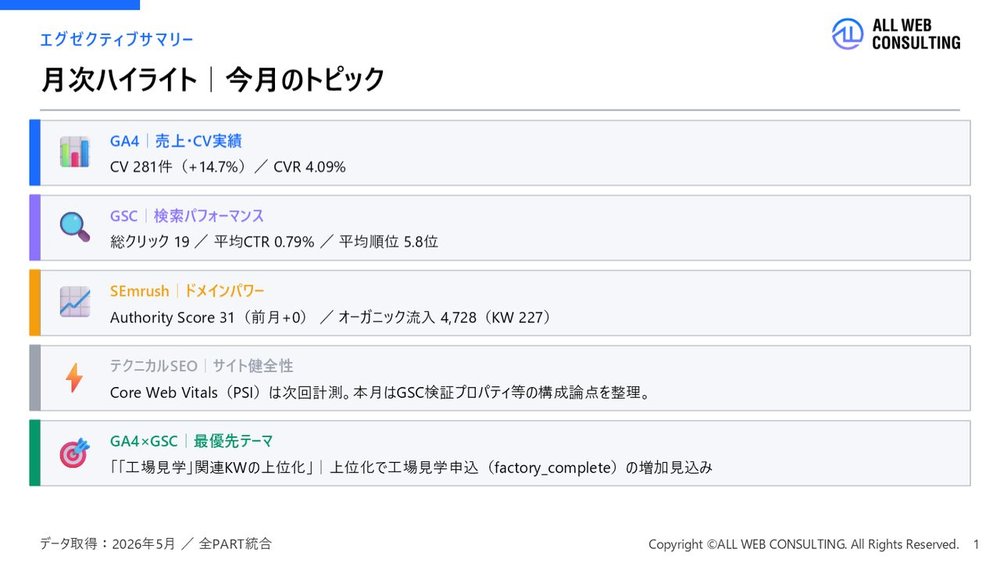The image size is (1000, 563).
Task: Select the GA4 売上・CV実績 heading
Action: click(x=175, y=141)
